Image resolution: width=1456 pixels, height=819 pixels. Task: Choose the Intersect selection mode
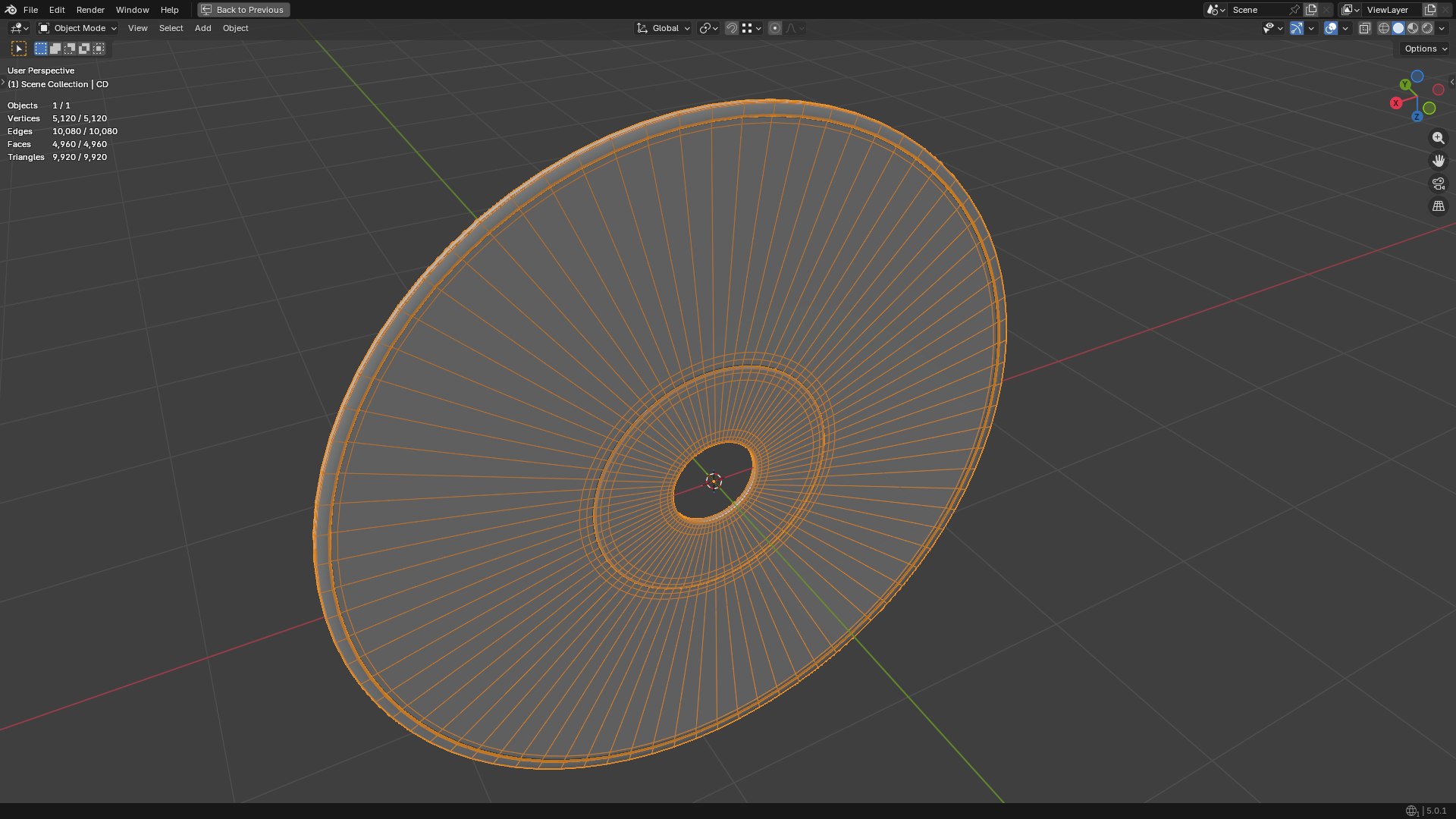[x=99, y=49]
